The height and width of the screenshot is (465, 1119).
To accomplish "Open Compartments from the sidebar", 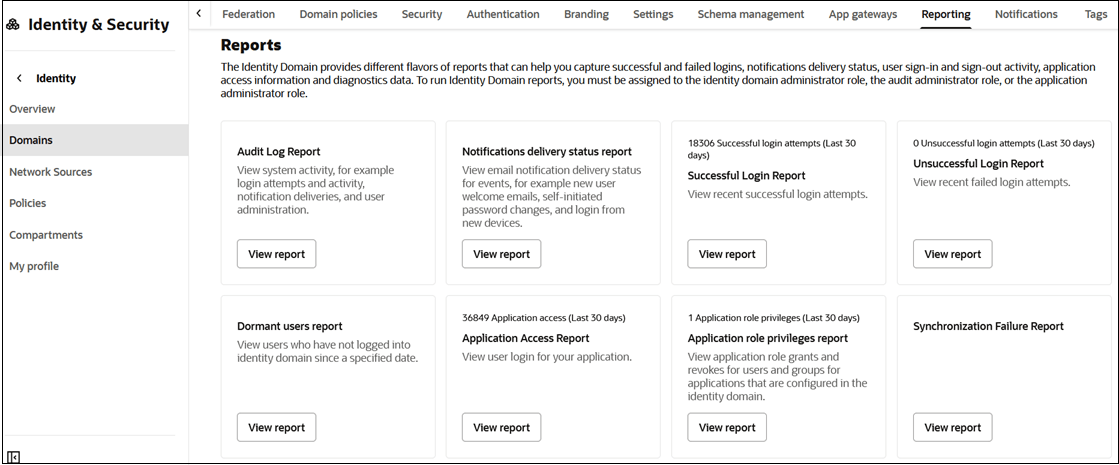I will click(x=46, y=235).
